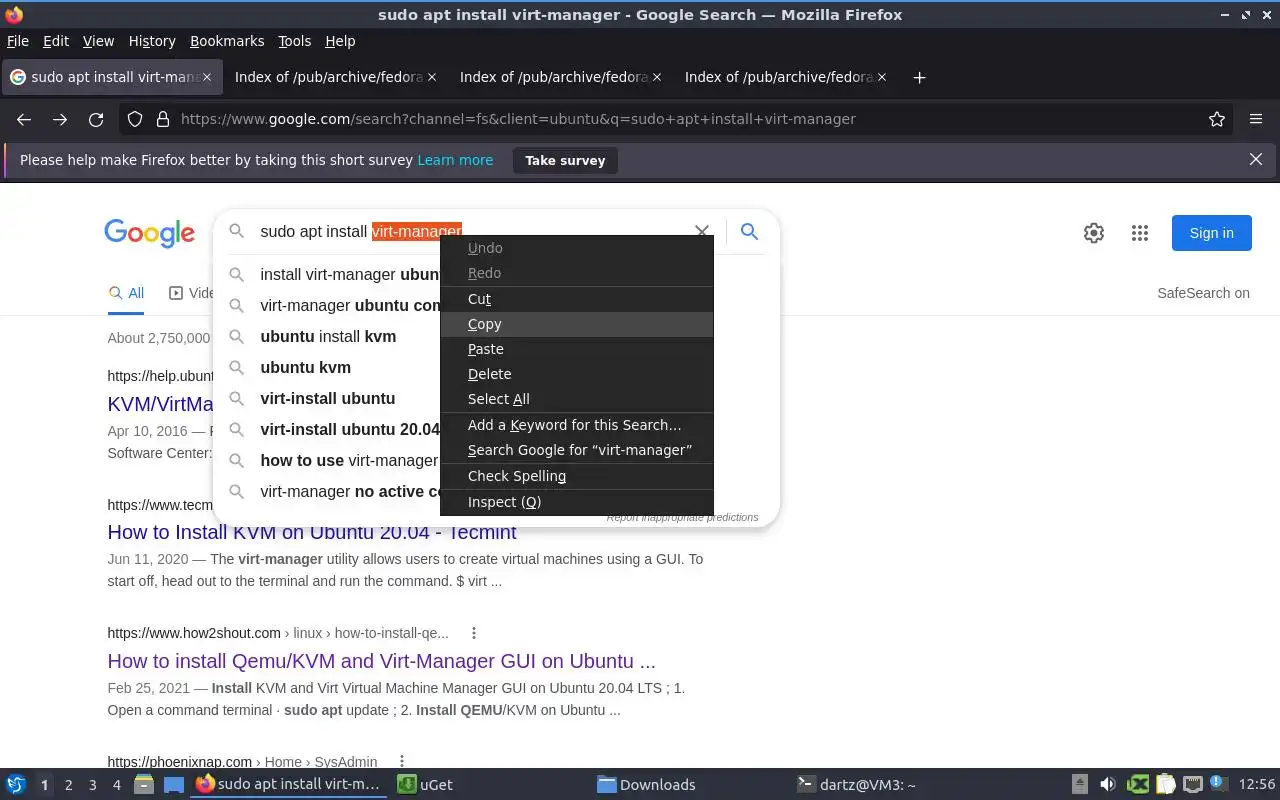This screenshot has width=1280, height=800.
Task: Choose Delete in the context menu
Action: pos(577,374)
